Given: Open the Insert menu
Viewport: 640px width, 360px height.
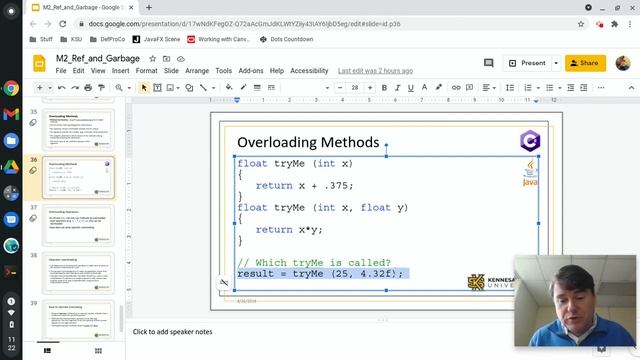Looking at the screenshot, I should click(120, 71).
